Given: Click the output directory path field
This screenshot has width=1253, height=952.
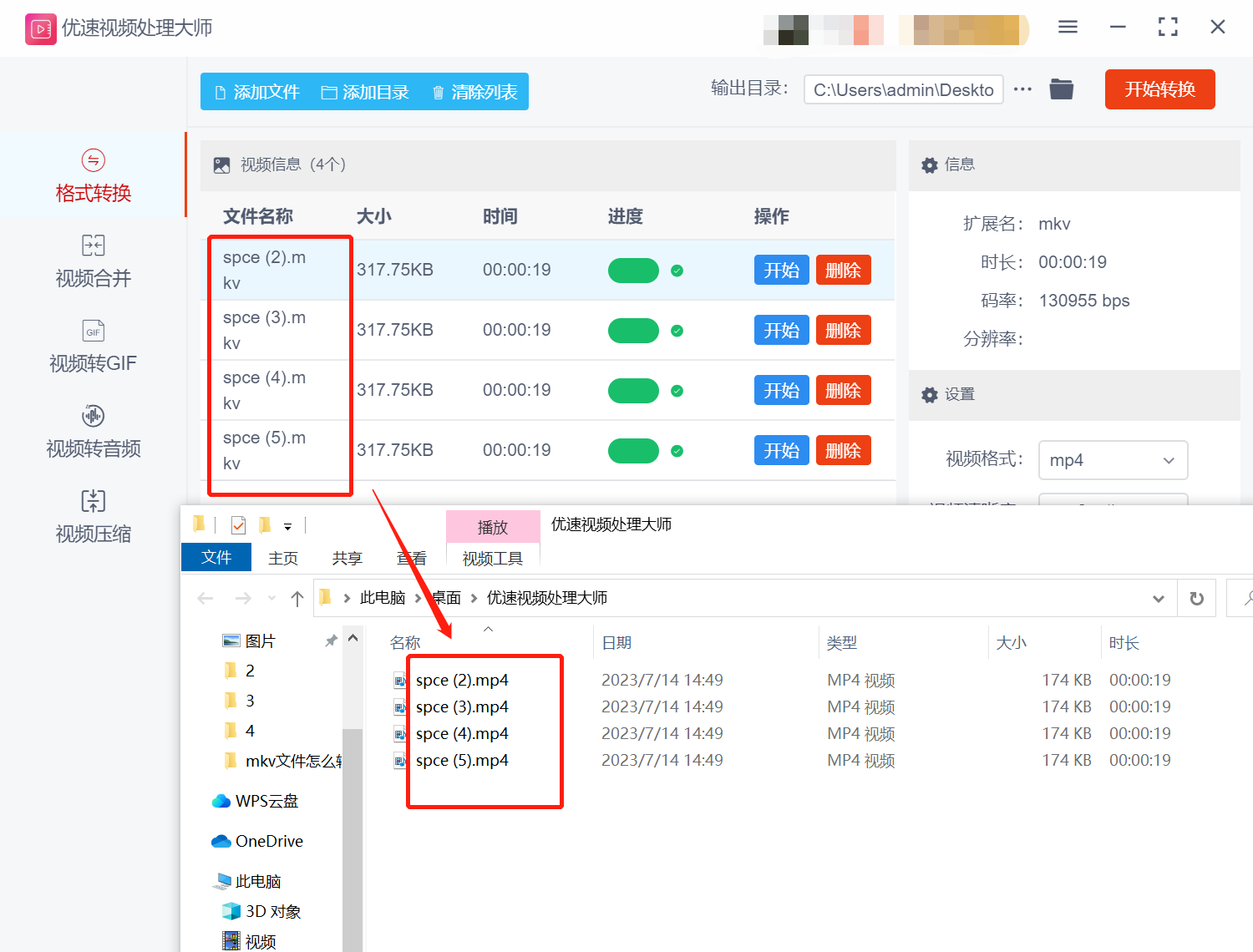Looking at the screenshot, I should click(x=903, y=89).
